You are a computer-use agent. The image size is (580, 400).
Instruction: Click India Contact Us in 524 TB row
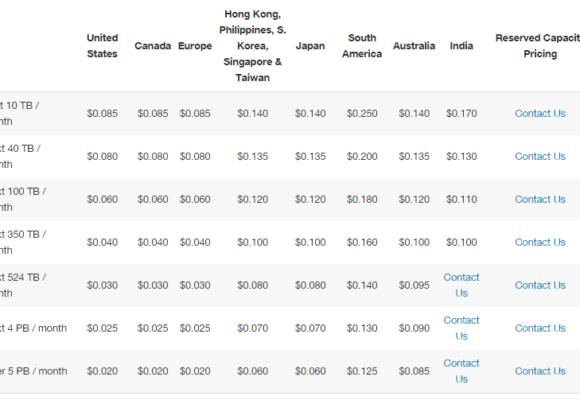tap(461, 285)
